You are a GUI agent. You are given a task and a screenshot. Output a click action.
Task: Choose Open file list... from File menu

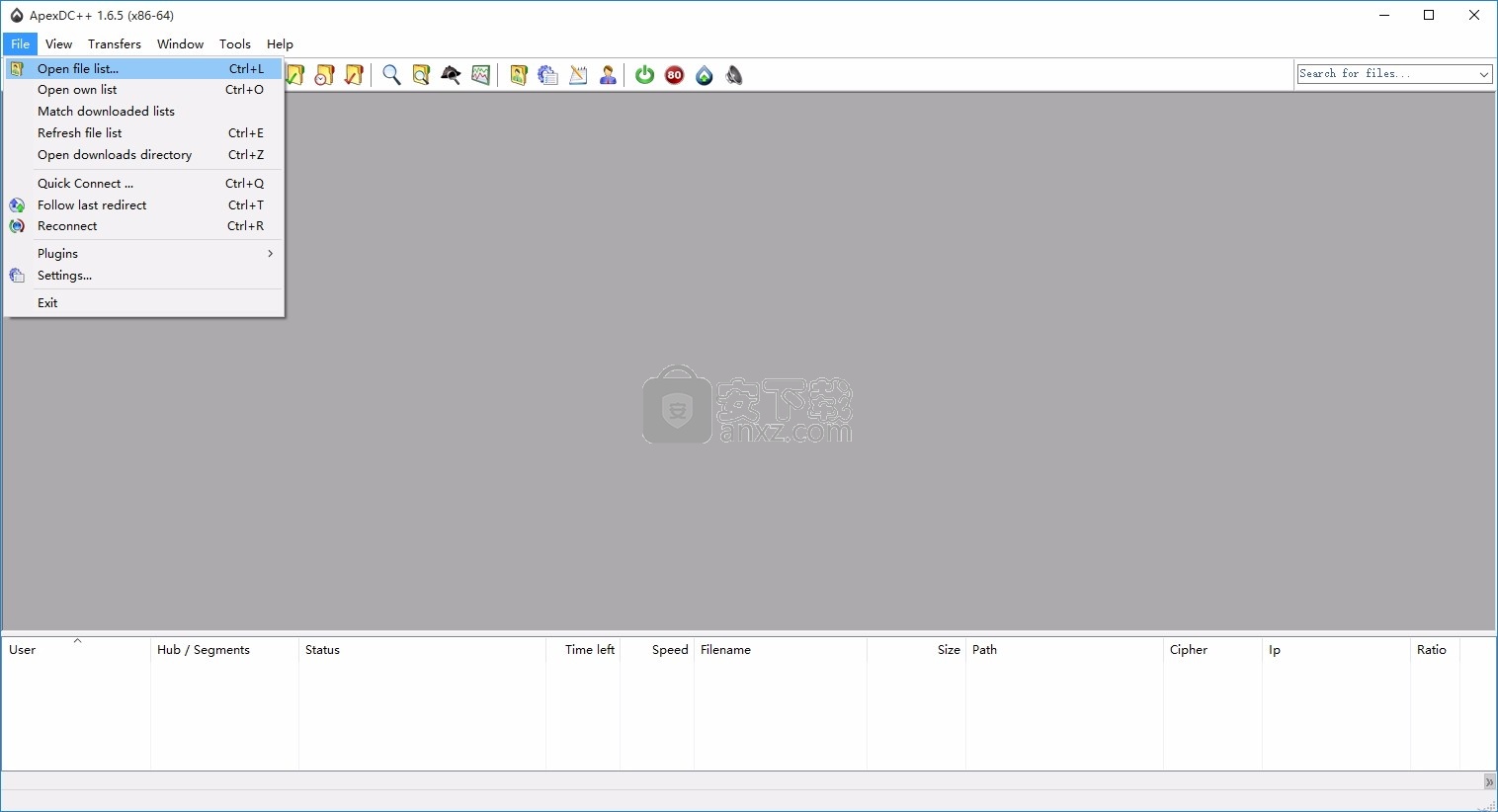144,69
